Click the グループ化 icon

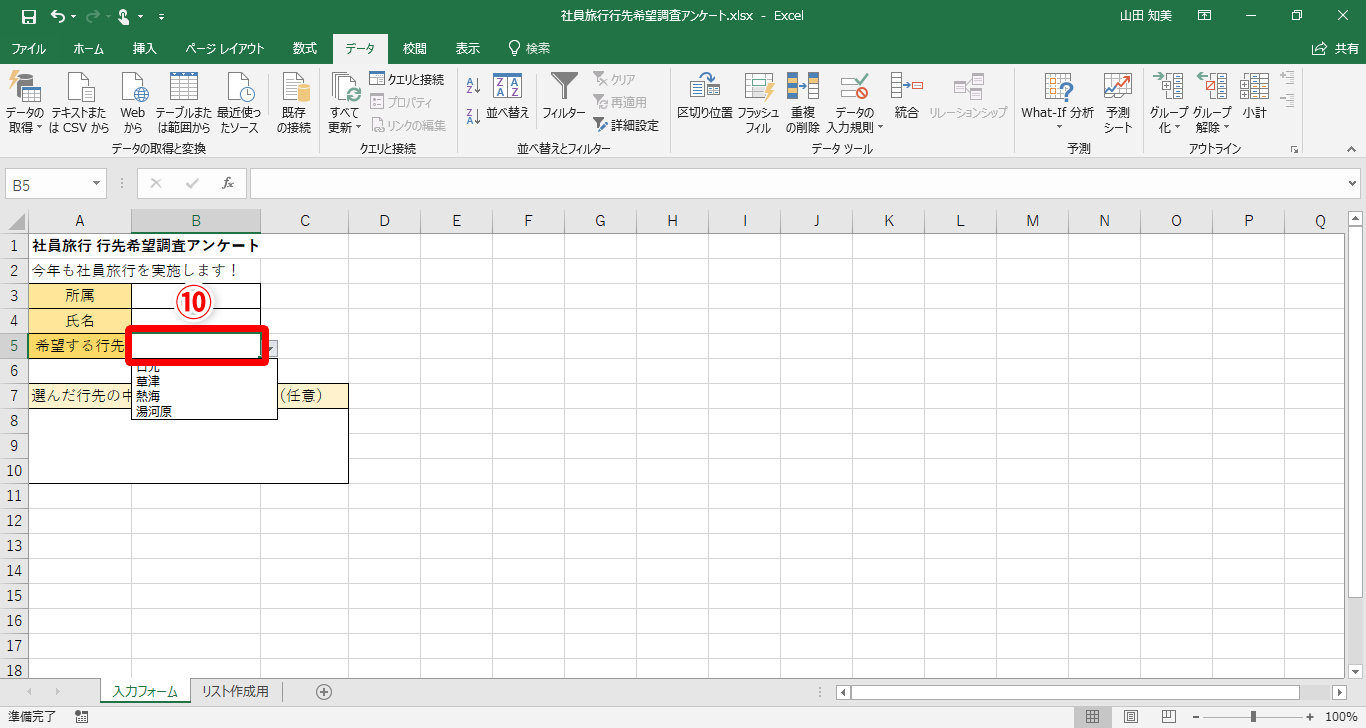click(x=1167, y=88)
